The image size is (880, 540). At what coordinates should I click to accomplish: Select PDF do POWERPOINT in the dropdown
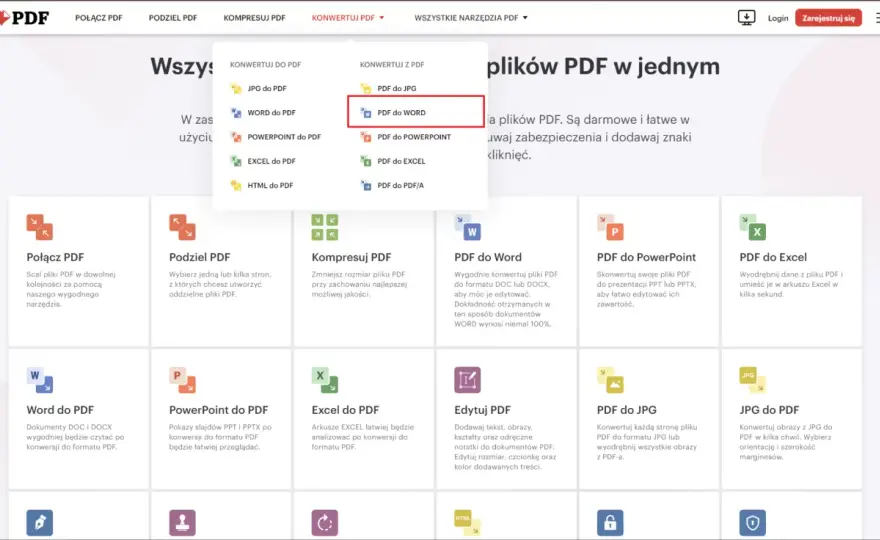pyautogui.click(x=414, y=137)
